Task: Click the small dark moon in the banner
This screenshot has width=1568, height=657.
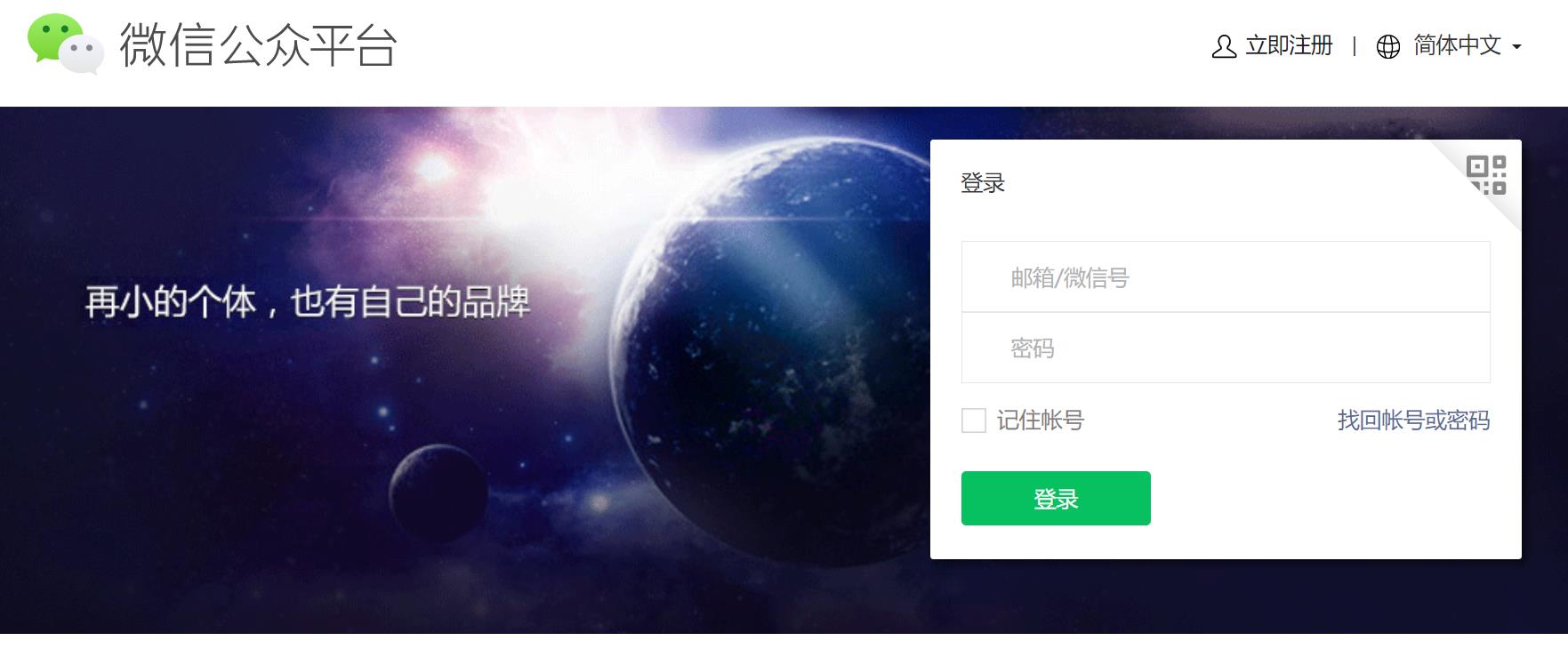Action: point(438,493)
